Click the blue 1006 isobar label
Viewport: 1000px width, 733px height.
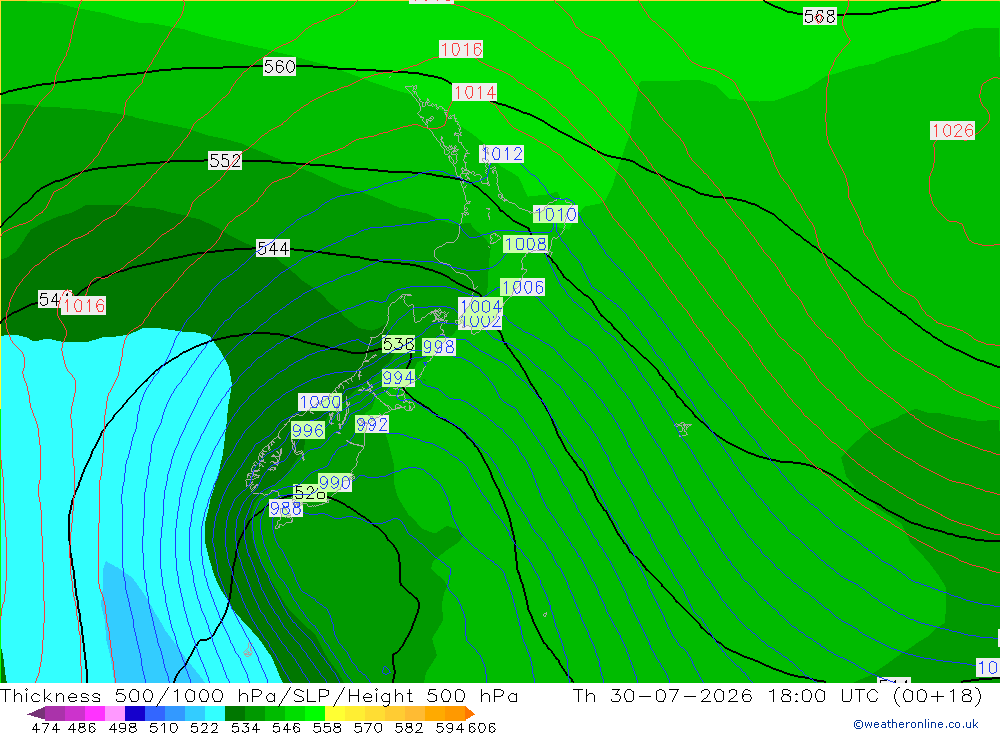522,287
